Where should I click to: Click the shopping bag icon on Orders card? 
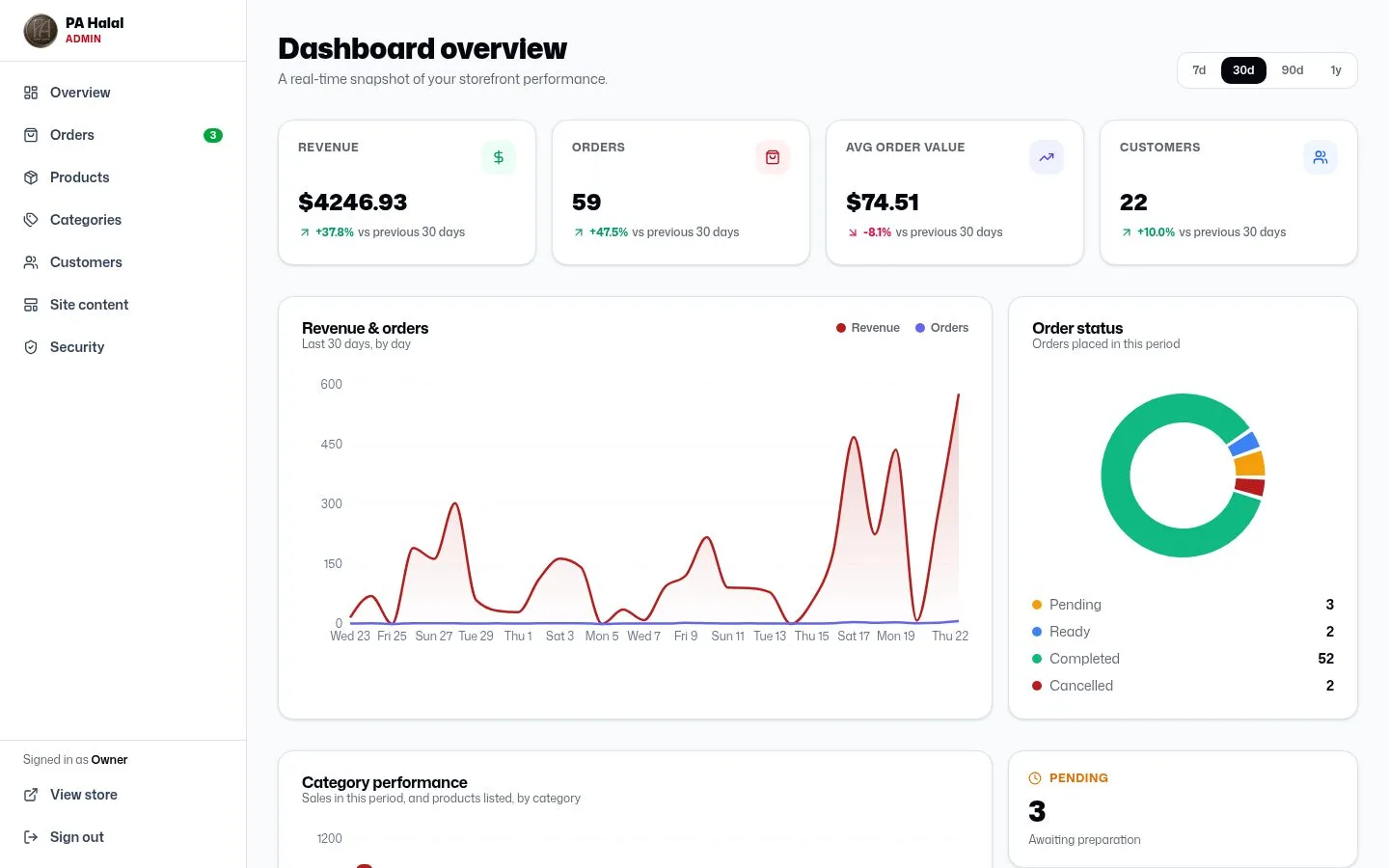click(773, 157)
